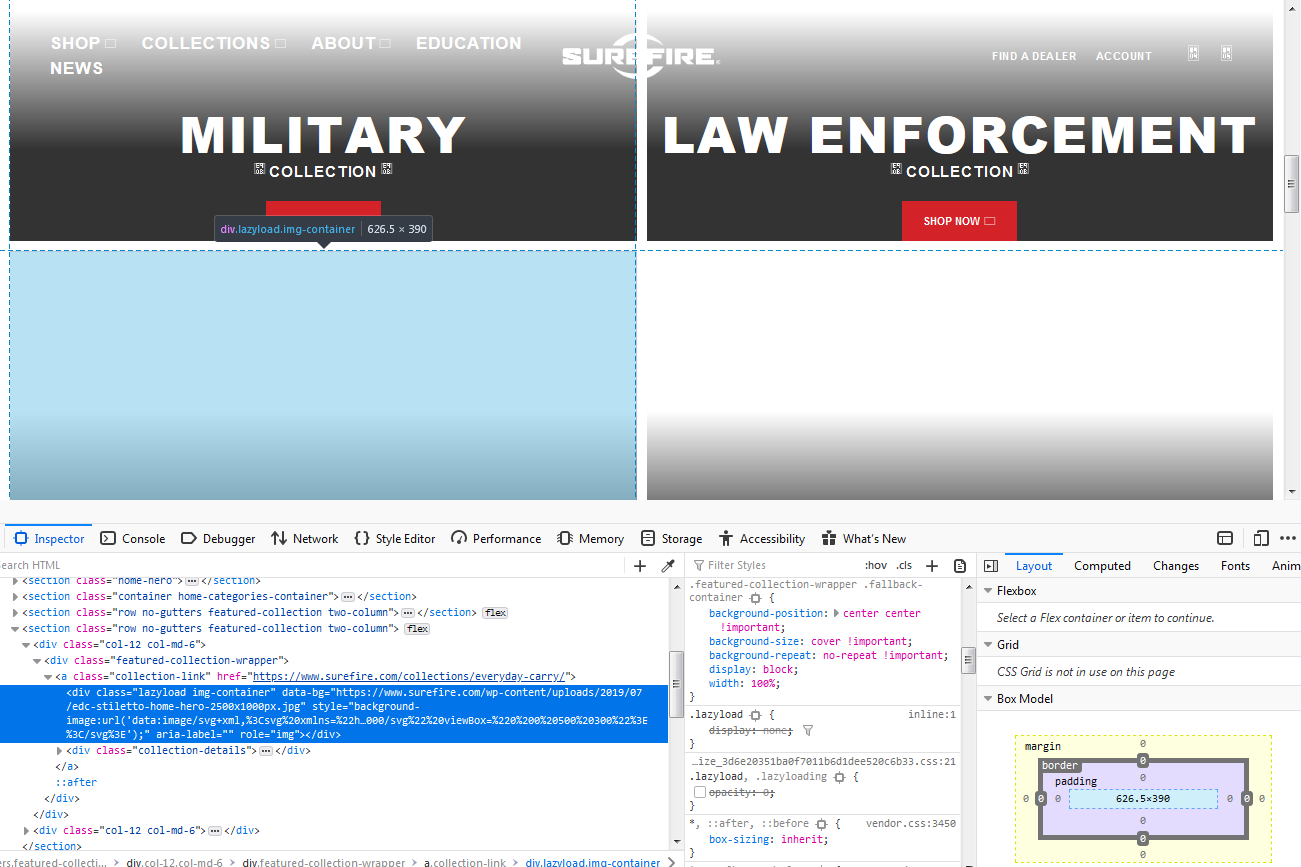The width and height of the screenshot is (1301, 867).
Task: Switch to the Changes sidebar tab
Action: (x=1175, y=566)
